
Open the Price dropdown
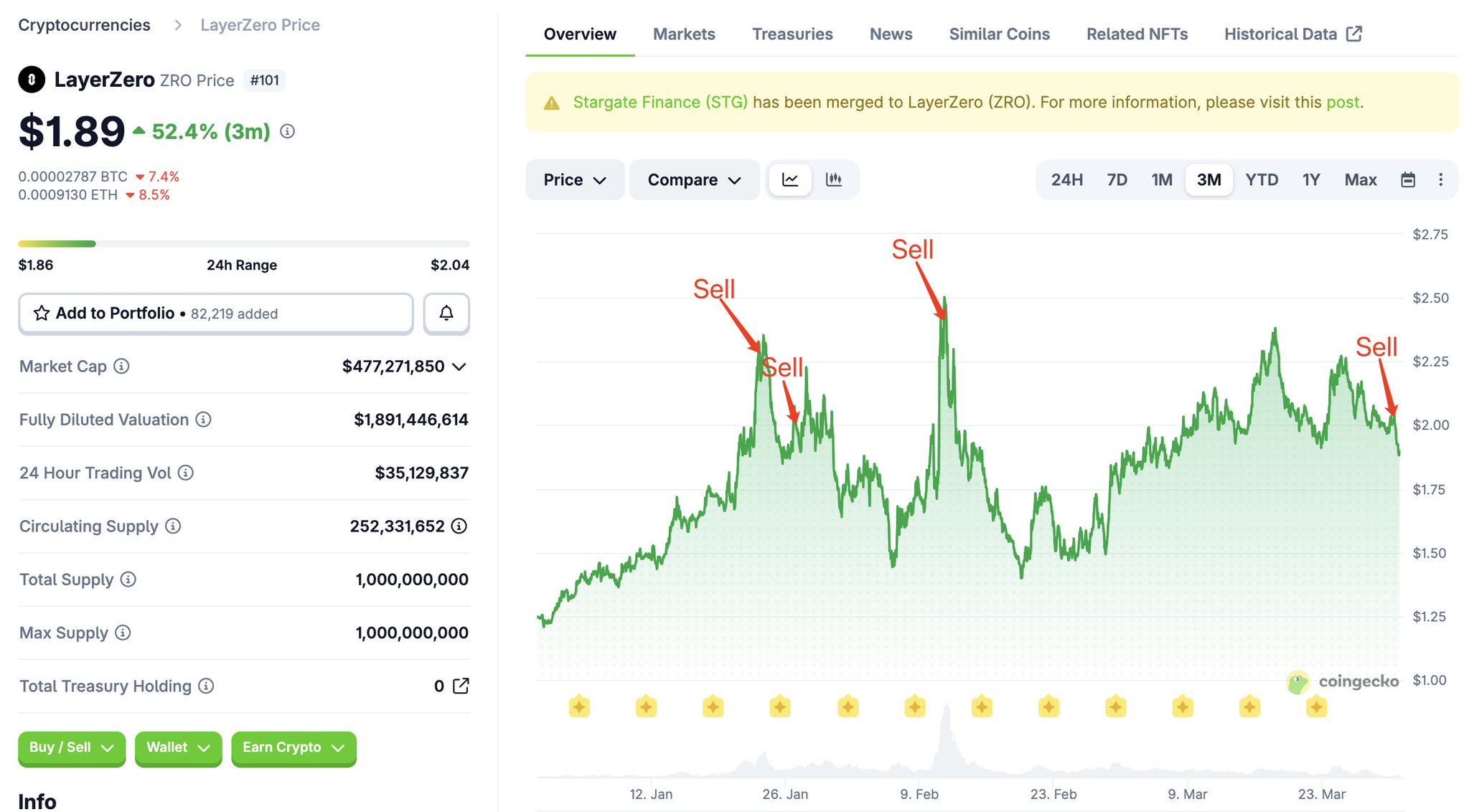(x=574, y=180)
